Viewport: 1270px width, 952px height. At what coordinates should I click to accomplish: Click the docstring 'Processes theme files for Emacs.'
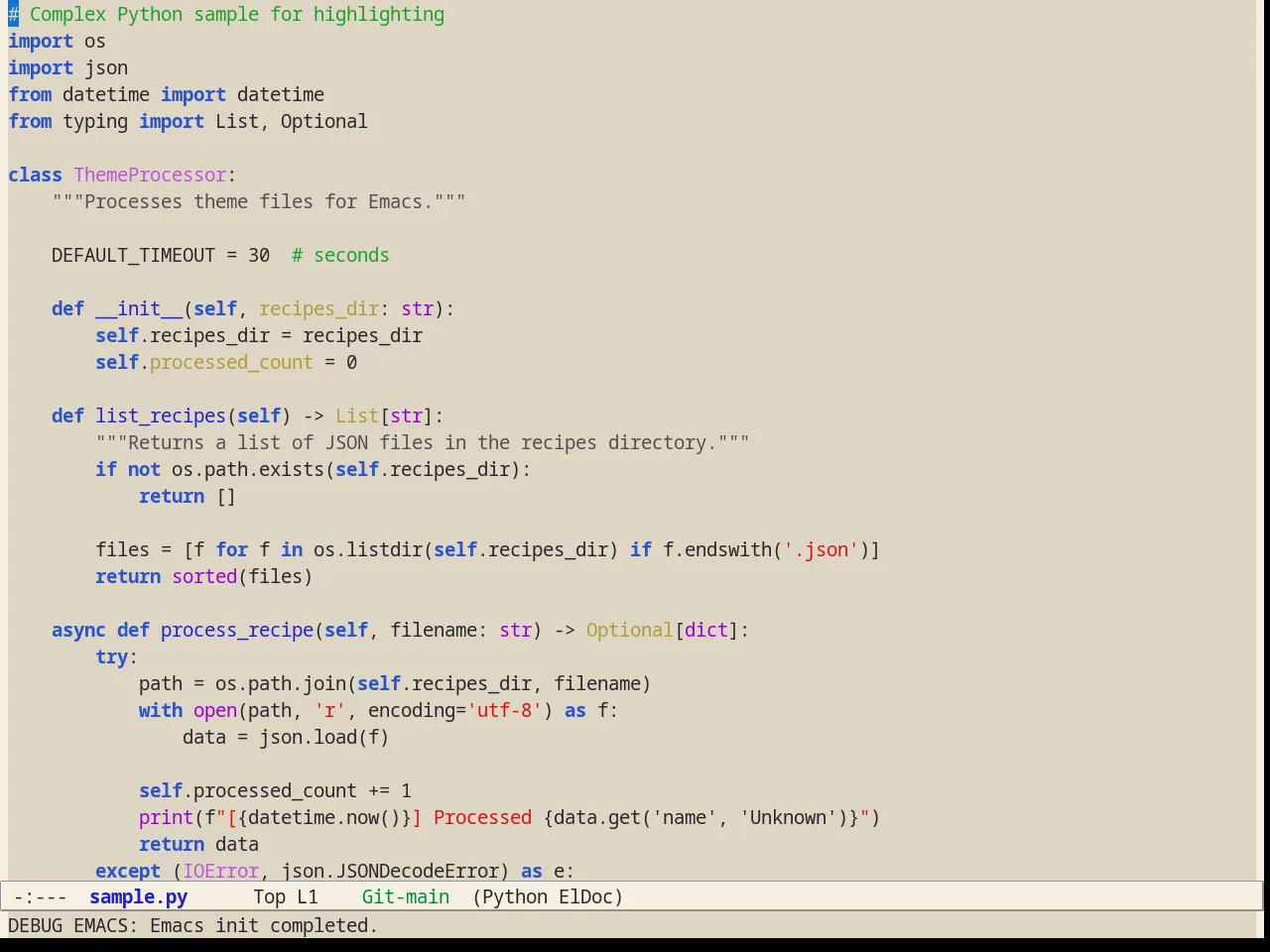(x=259, y=202)
